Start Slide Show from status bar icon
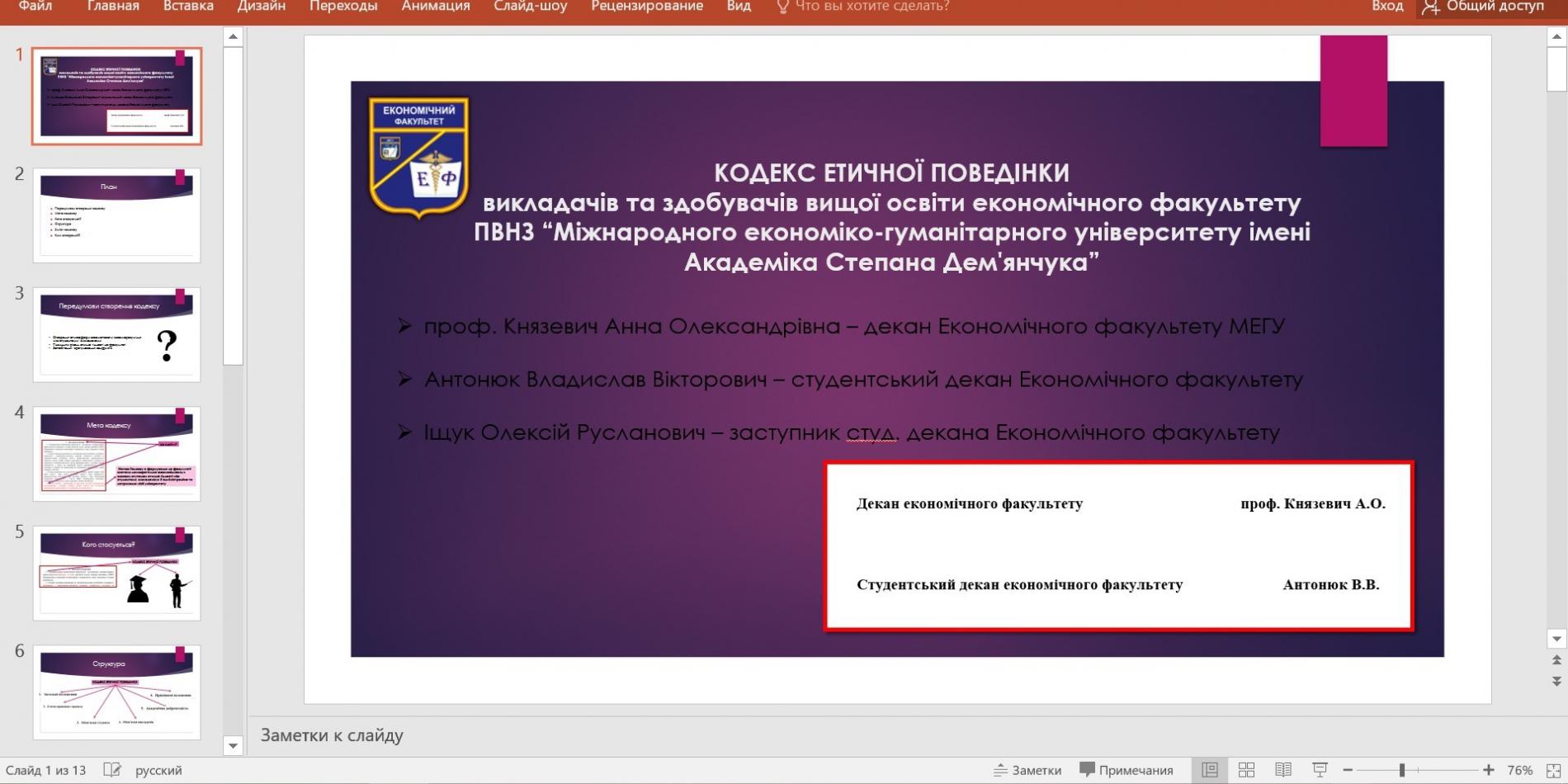This screenshot has width=1568, height=784. coord(1320,770)
